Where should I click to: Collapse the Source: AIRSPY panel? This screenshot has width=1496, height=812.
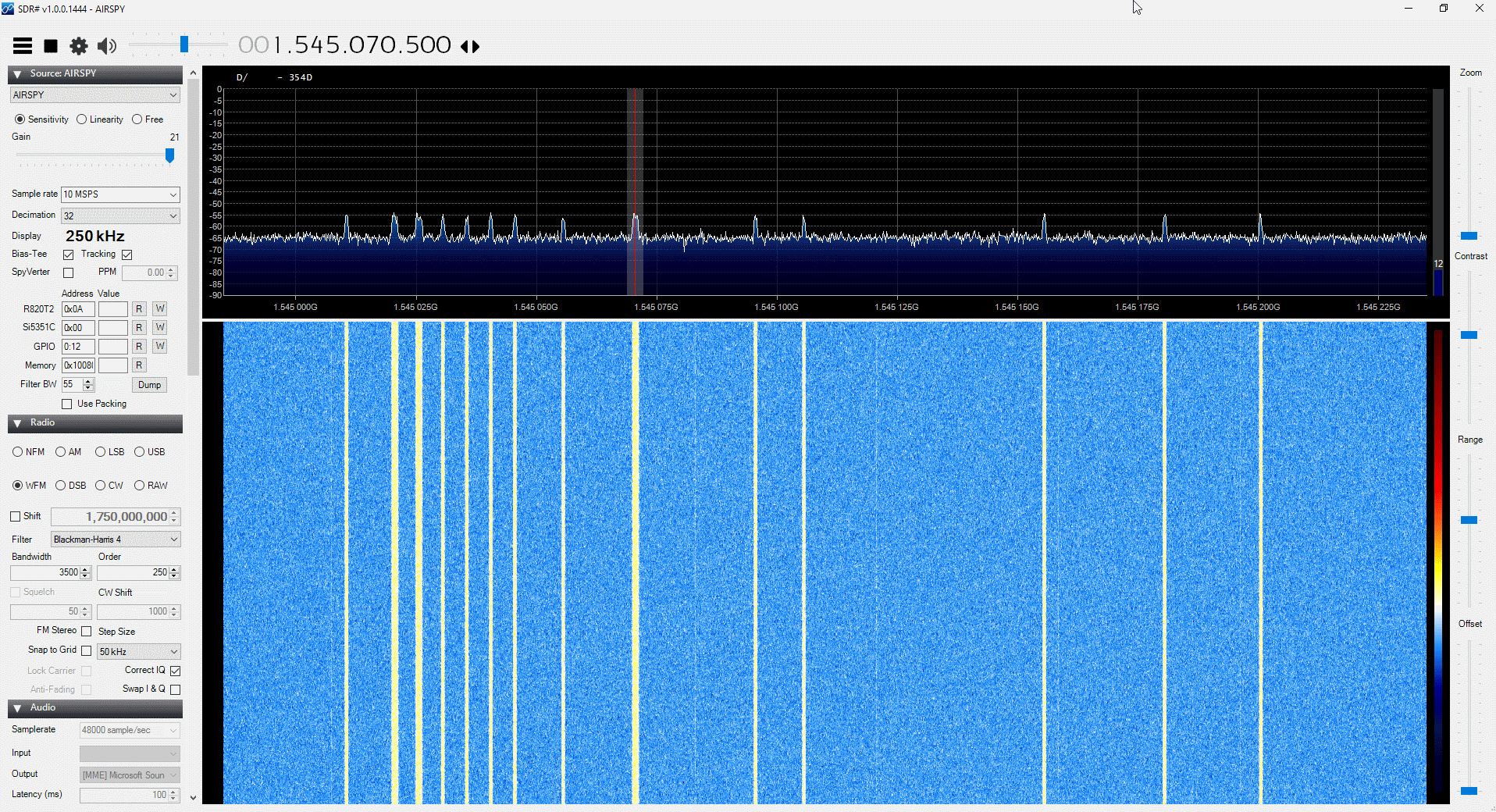point(17,73)
